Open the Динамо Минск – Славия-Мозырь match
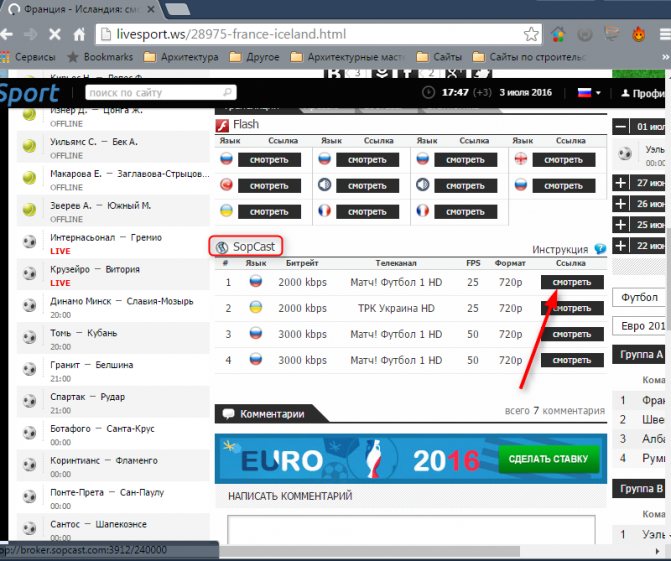The image size is (671, 561). point(113,307)
